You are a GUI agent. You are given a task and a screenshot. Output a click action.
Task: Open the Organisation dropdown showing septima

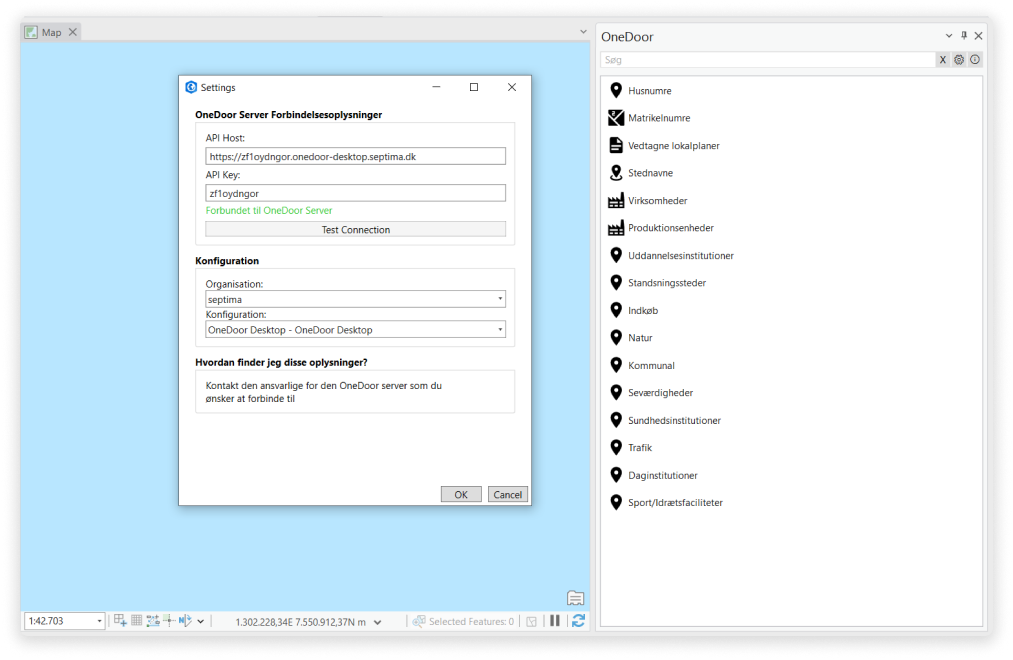click(x=500, y=299)
